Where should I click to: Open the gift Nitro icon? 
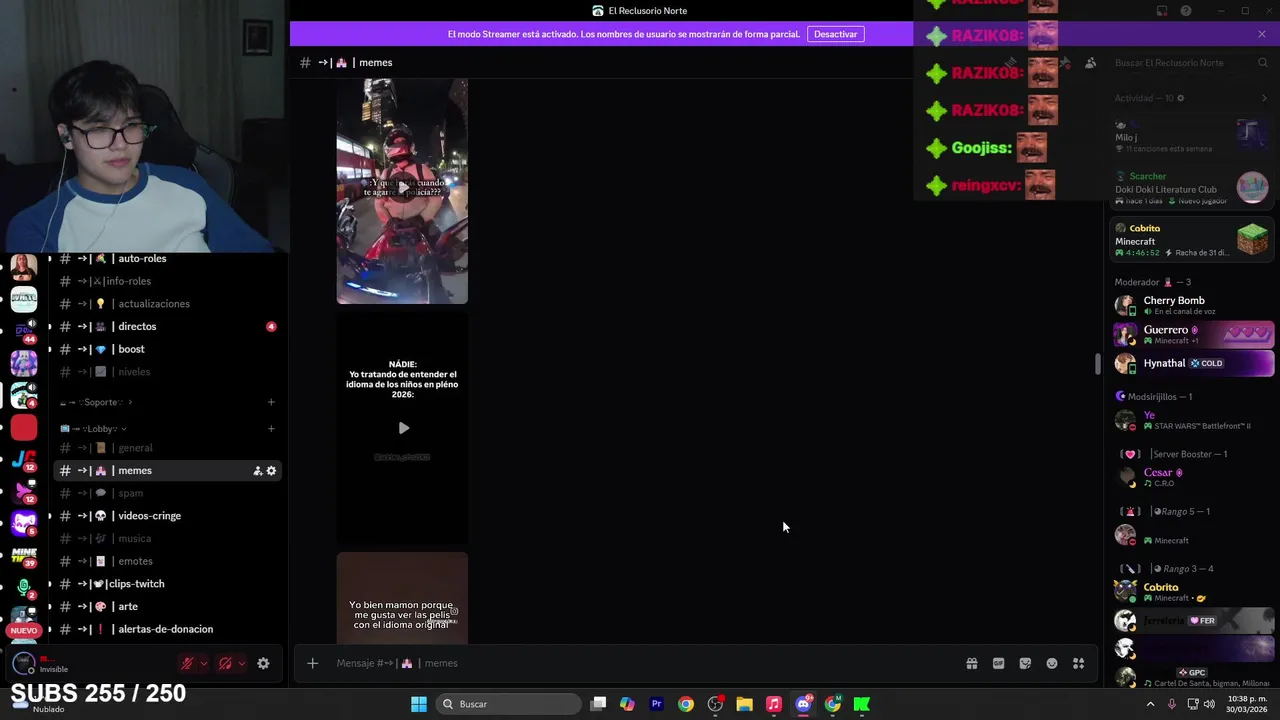[x=971, y=663]
